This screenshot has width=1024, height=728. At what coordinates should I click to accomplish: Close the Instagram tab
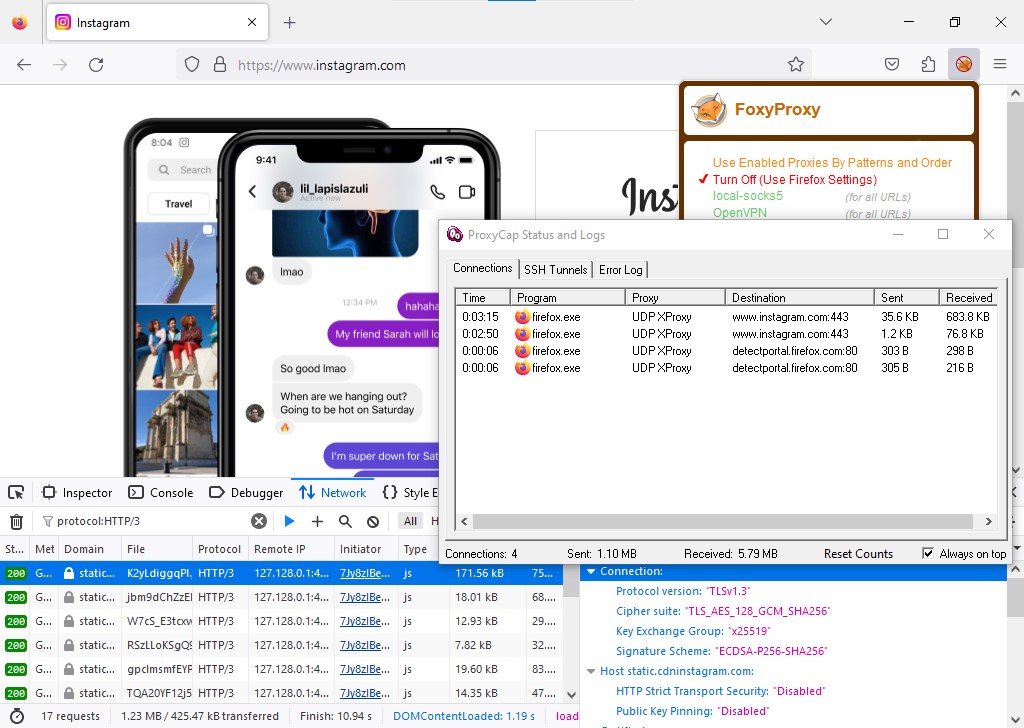coord(252,22)
